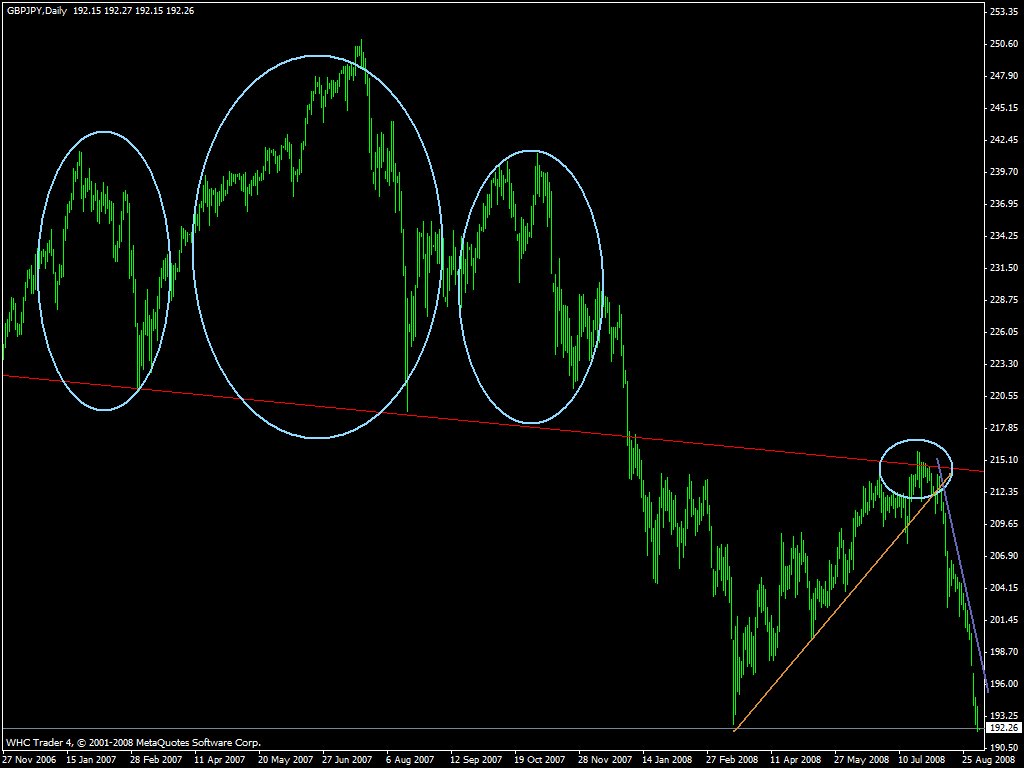Click the 226.05 price axis label

tap(1004, 332)
